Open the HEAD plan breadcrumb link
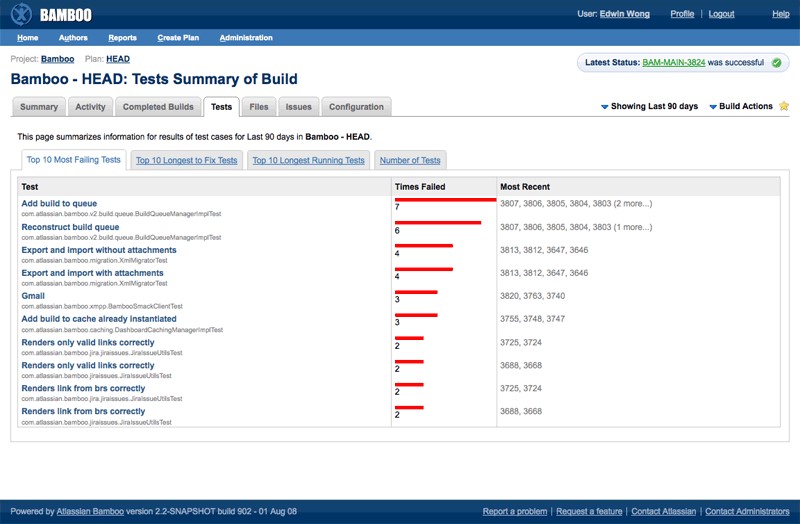 118,59
